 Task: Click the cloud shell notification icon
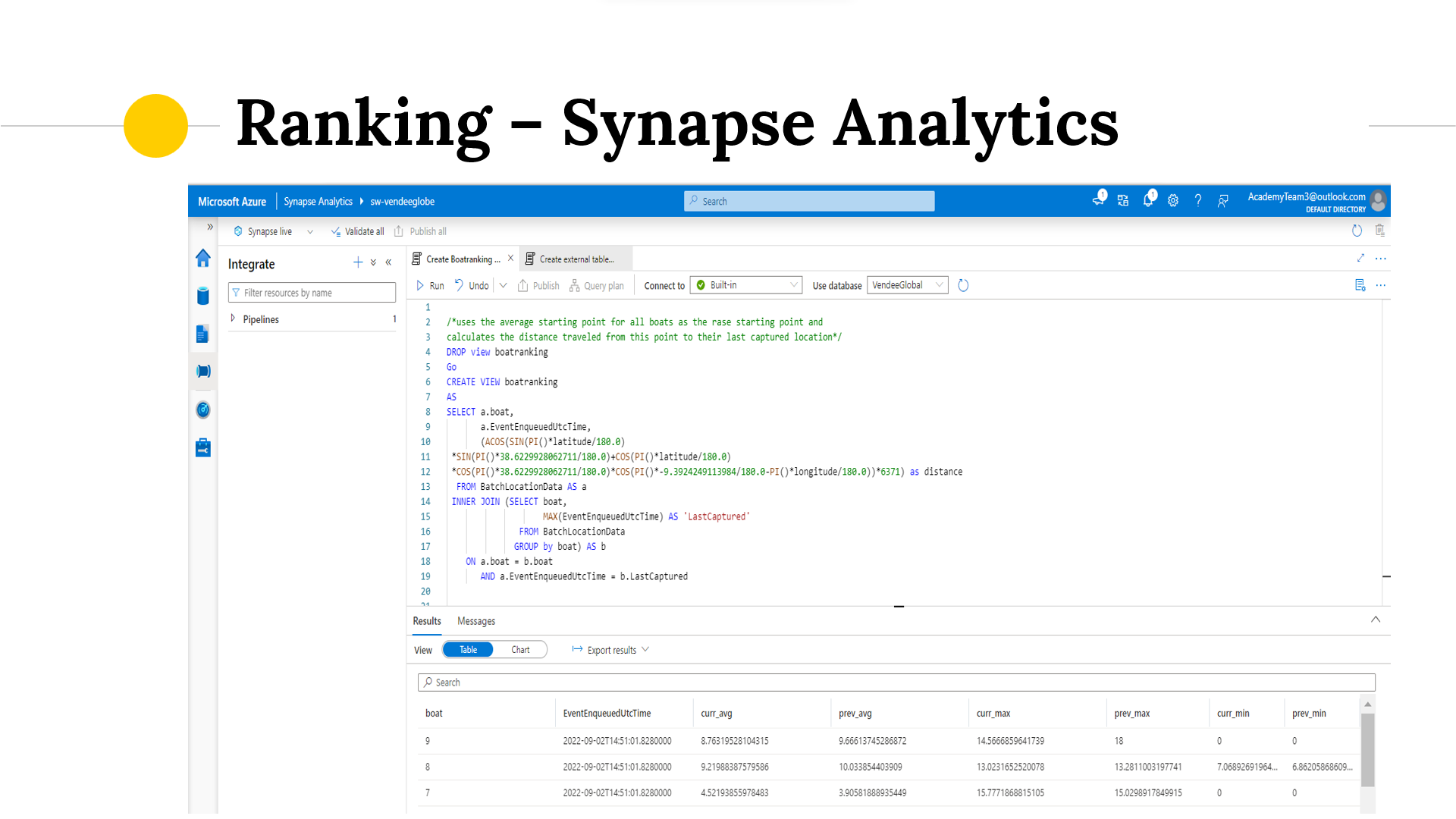click(1099, 199)
